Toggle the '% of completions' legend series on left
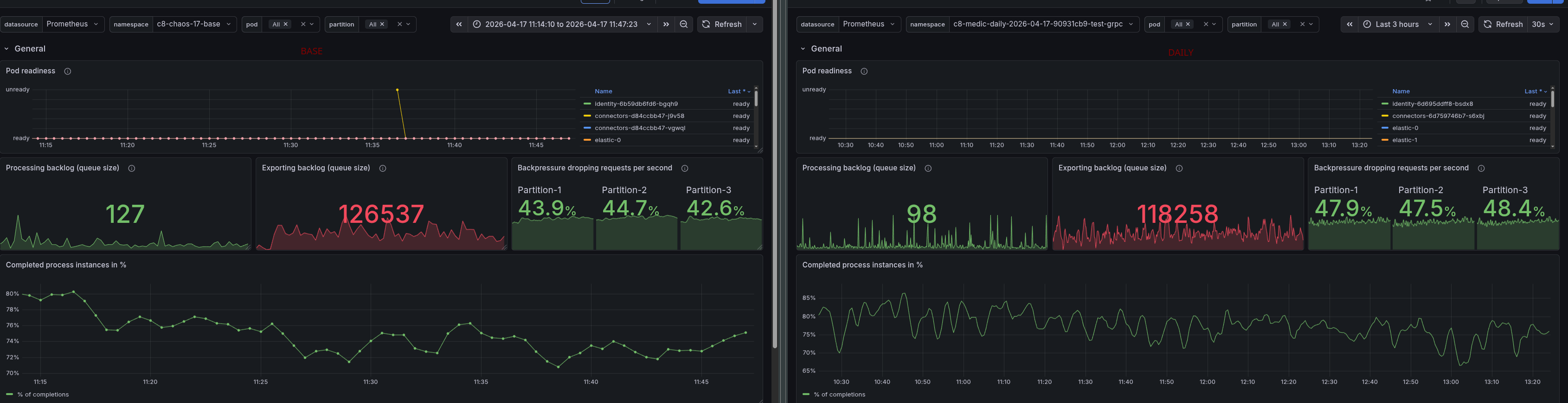 (43, 395)
